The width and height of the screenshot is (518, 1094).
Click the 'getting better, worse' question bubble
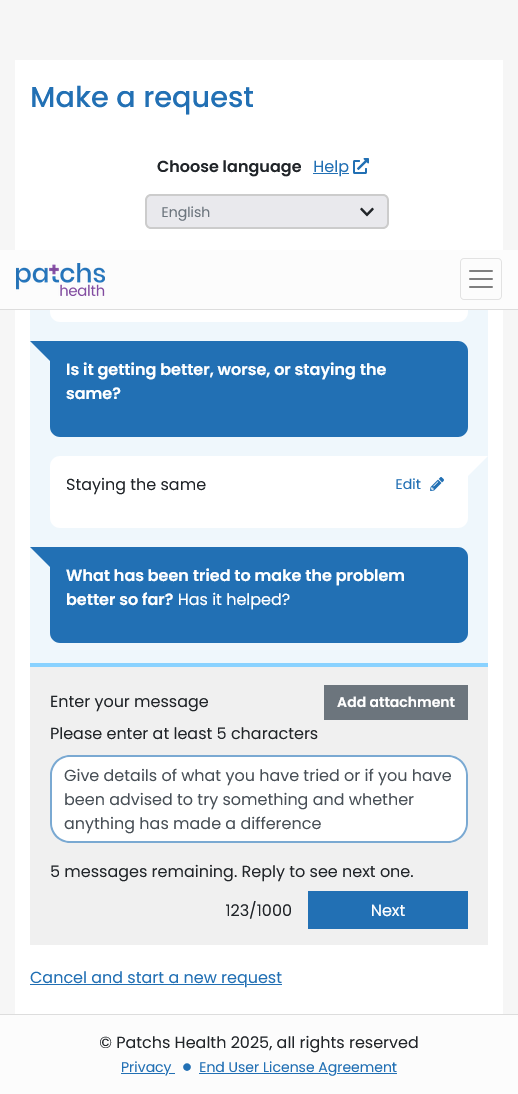259,389
